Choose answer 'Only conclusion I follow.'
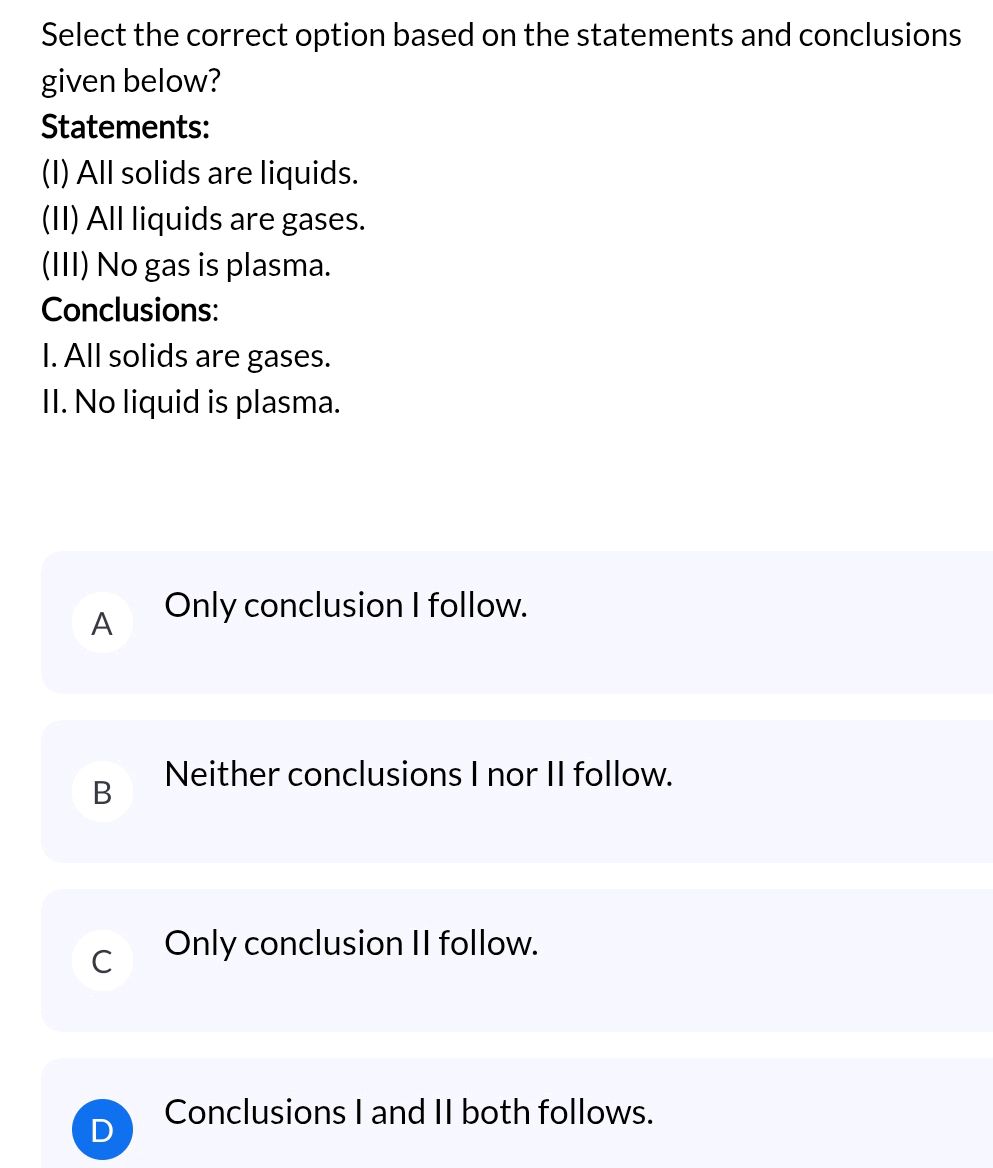This screenshot has height=1168, width=993. (x=346, y=605)
